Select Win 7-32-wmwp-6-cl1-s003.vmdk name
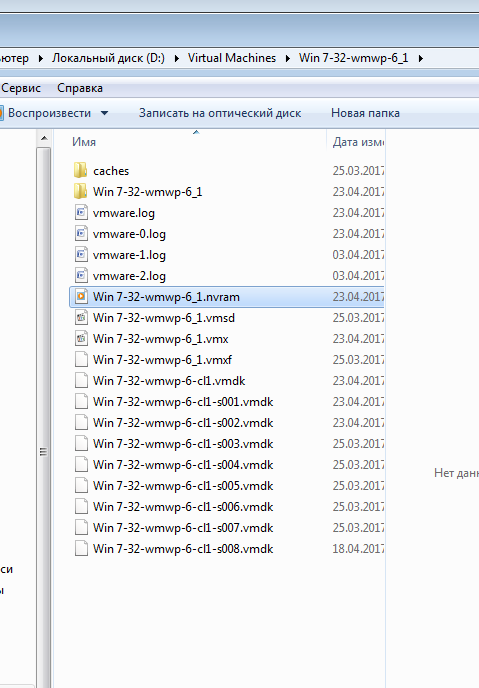The image size is (479, 688). (x=183, y=444)
